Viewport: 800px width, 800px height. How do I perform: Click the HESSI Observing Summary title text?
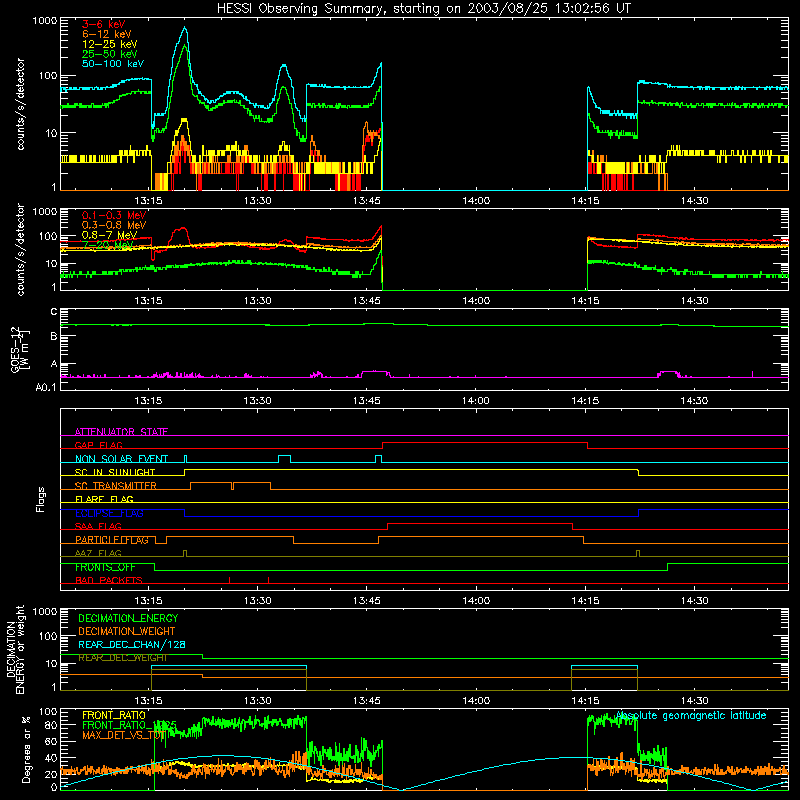click(x=423, y=8)
